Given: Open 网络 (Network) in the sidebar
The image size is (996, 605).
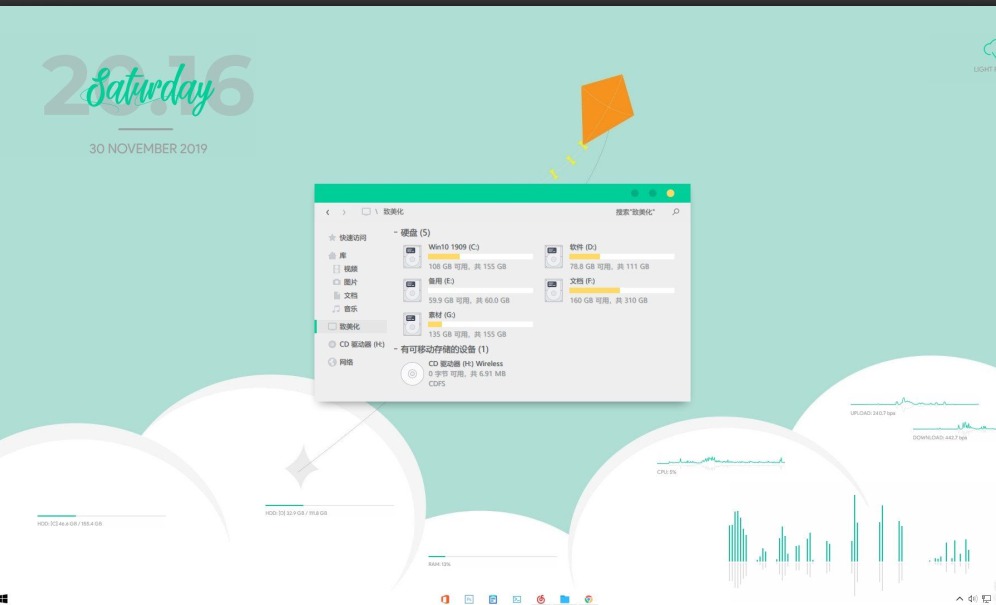Looking at the screenshot, I should point(340,362).
